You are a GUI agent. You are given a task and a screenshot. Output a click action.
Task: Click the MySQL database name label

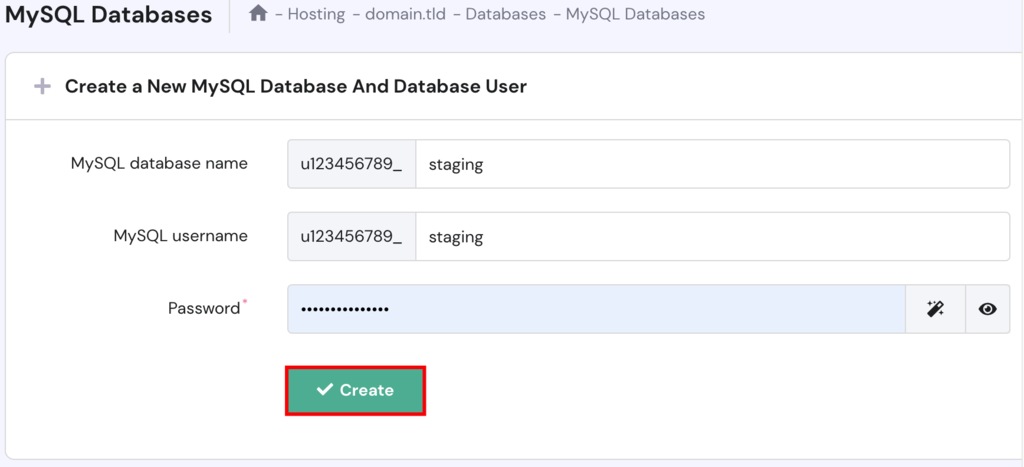click(159, 163)
